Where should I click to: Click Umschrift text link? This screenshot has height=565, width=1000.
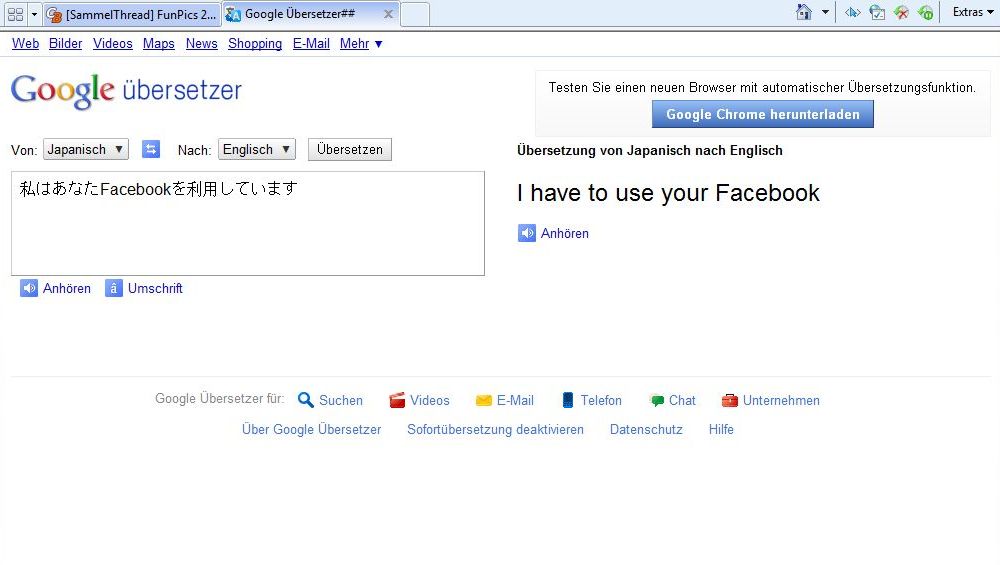pos(155,288)
